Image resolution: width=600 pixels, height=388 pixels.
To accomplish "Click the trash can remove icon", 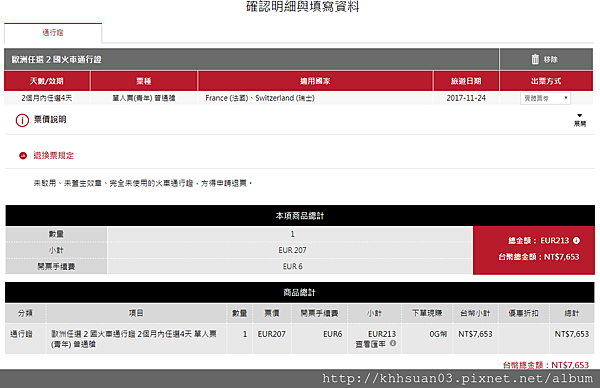I will (535, 59).
